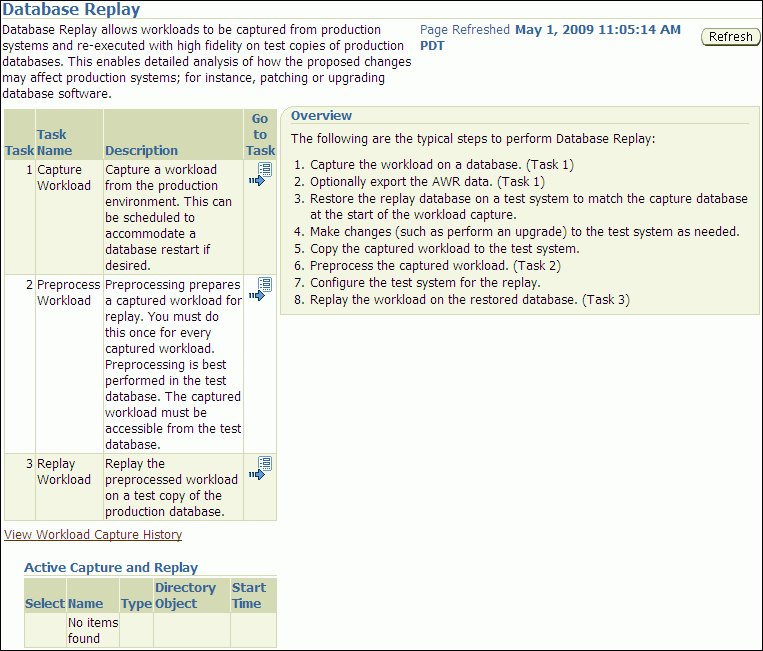This screenshot has height=651, width=763.
Task: Select the Replay Workload task name cell
Action: [x=64, y=472]
